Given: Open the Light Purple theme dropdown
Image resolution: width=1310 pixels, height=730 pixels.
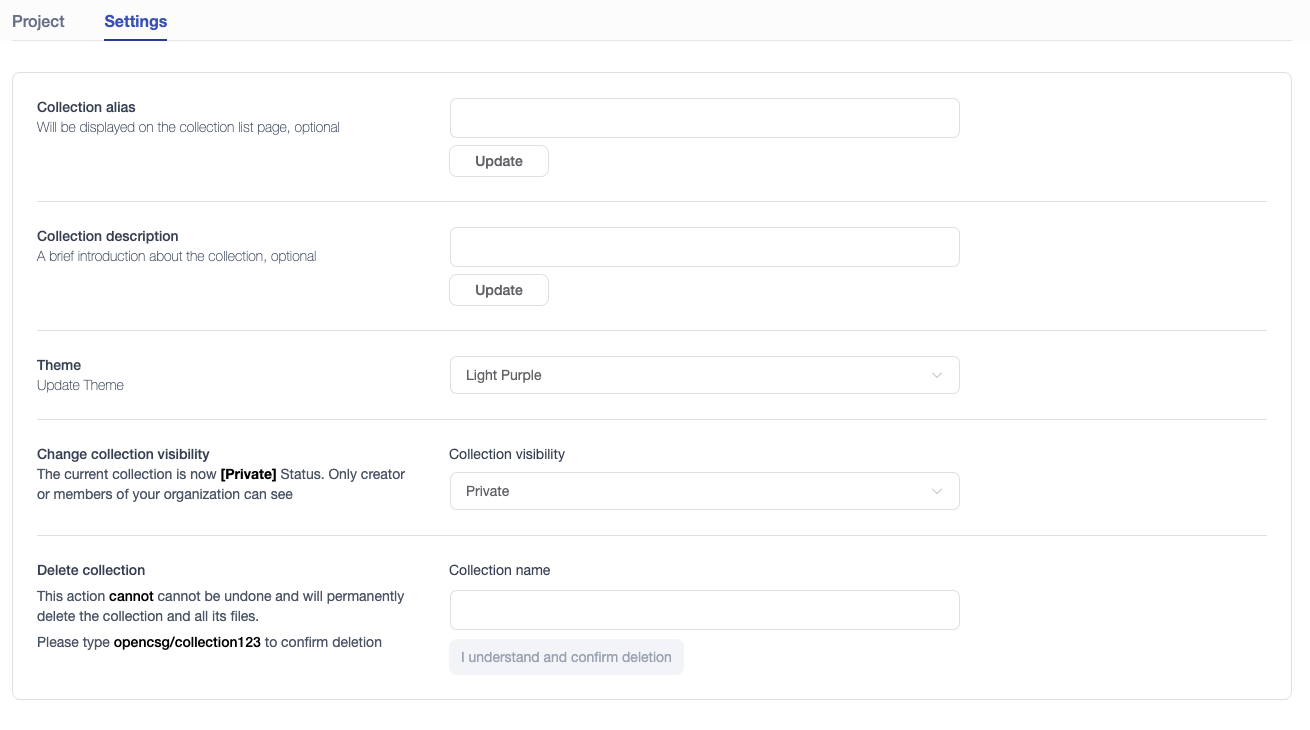Looking at the screenshot, I should (x=704, y=375).
